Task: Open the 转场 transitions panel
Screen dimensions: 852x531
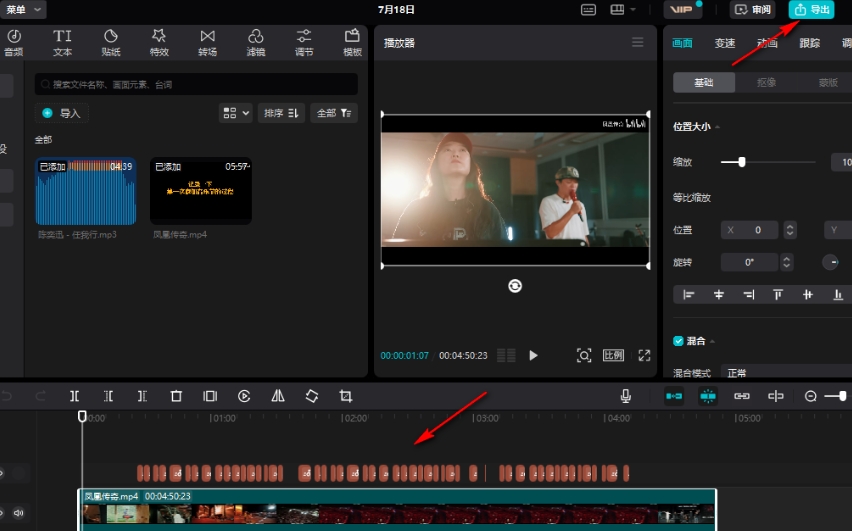Action: 207,42
